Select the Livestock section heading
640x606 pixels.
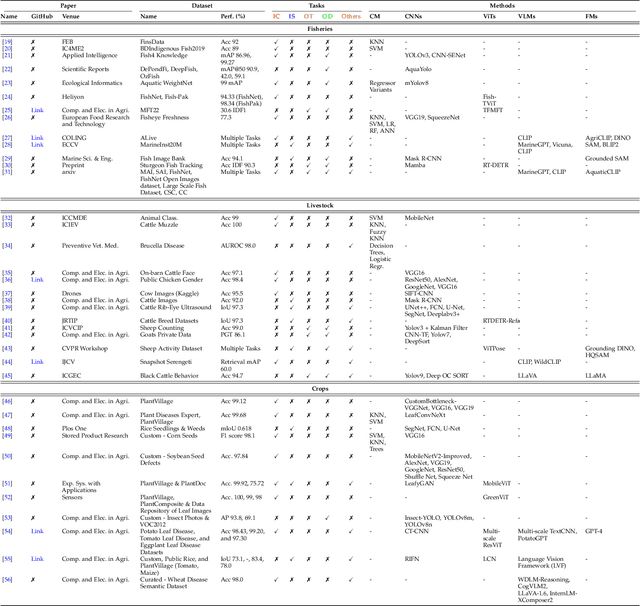coord(320,205)
